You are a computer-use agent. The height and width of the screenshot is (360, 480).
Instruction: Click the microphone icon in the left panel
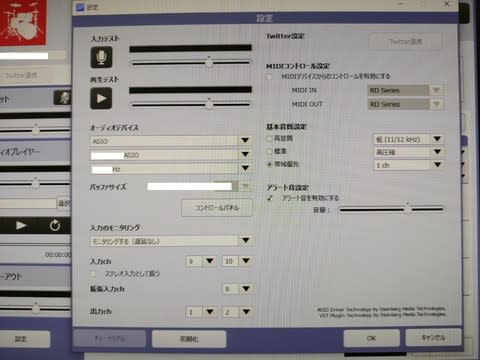click(62, 98)
